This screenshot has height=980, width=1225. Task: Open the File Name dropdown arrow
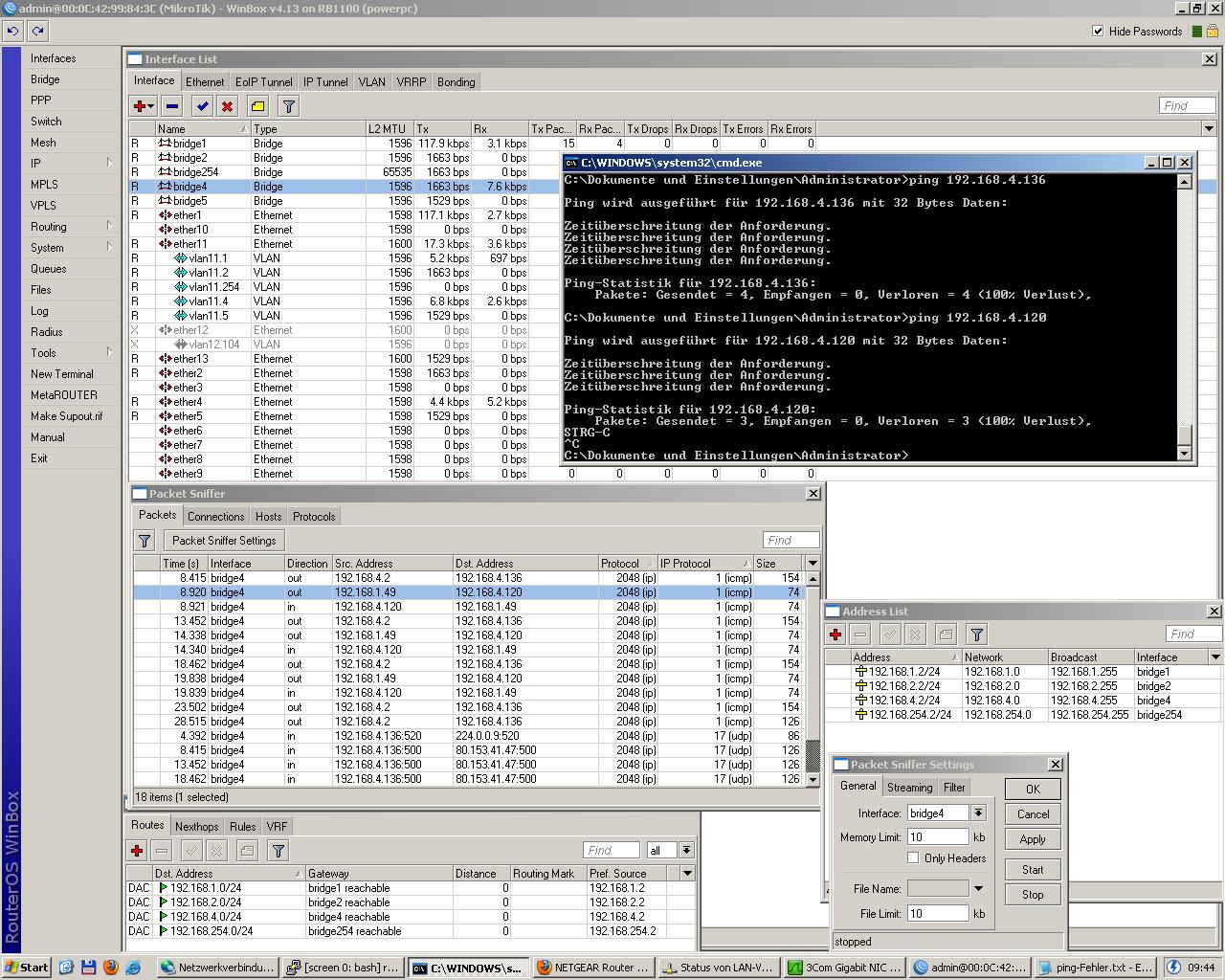(x=978, y=889)
